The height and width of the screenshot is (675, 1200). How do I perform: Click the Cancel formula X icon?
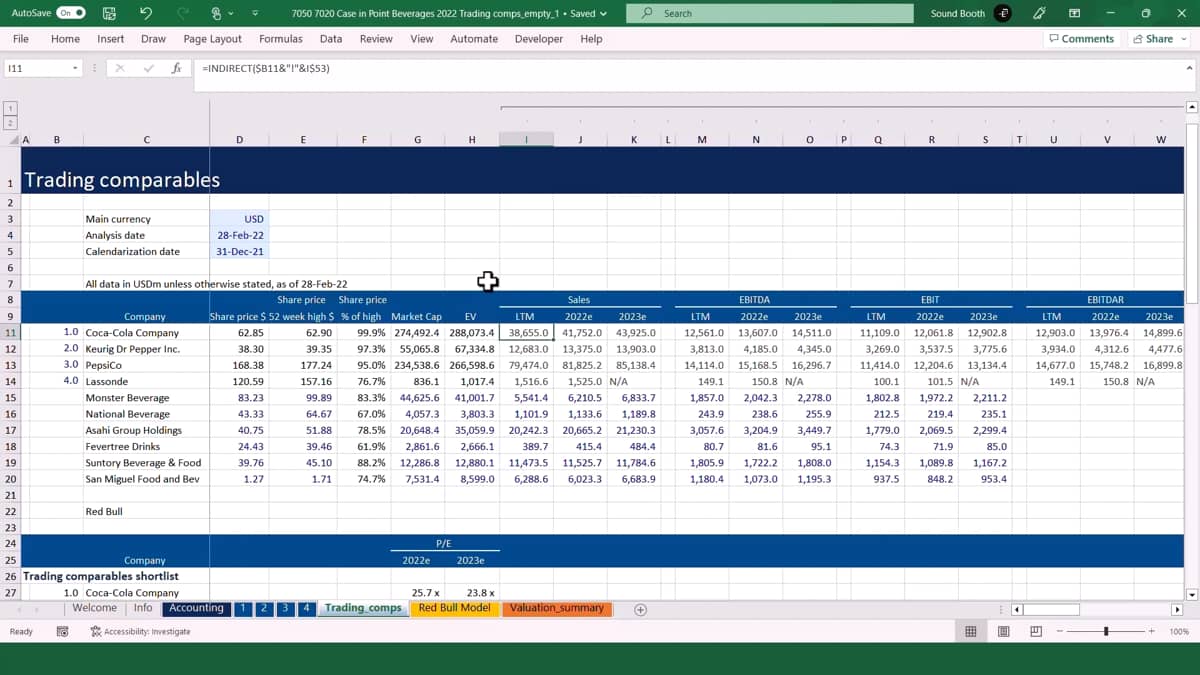[x=120, y=68]
